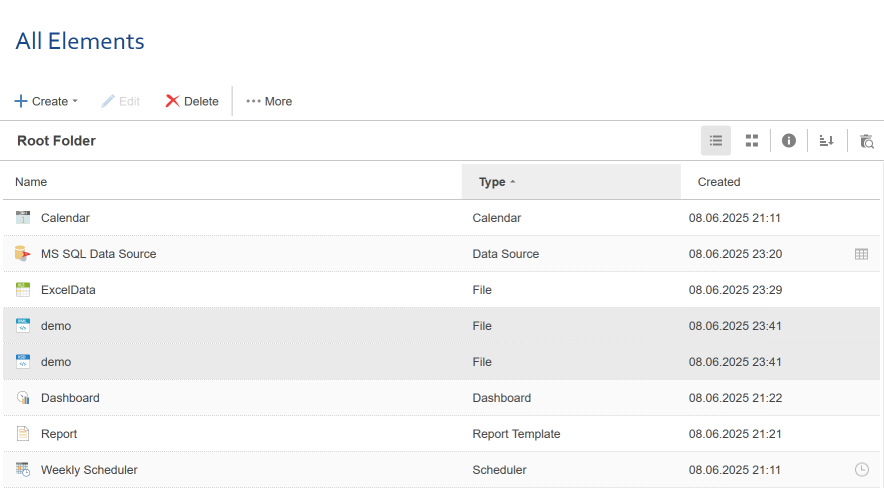Switch to tile grid view
The width and height of the screenshot is (884, 488).
[752, 141]
